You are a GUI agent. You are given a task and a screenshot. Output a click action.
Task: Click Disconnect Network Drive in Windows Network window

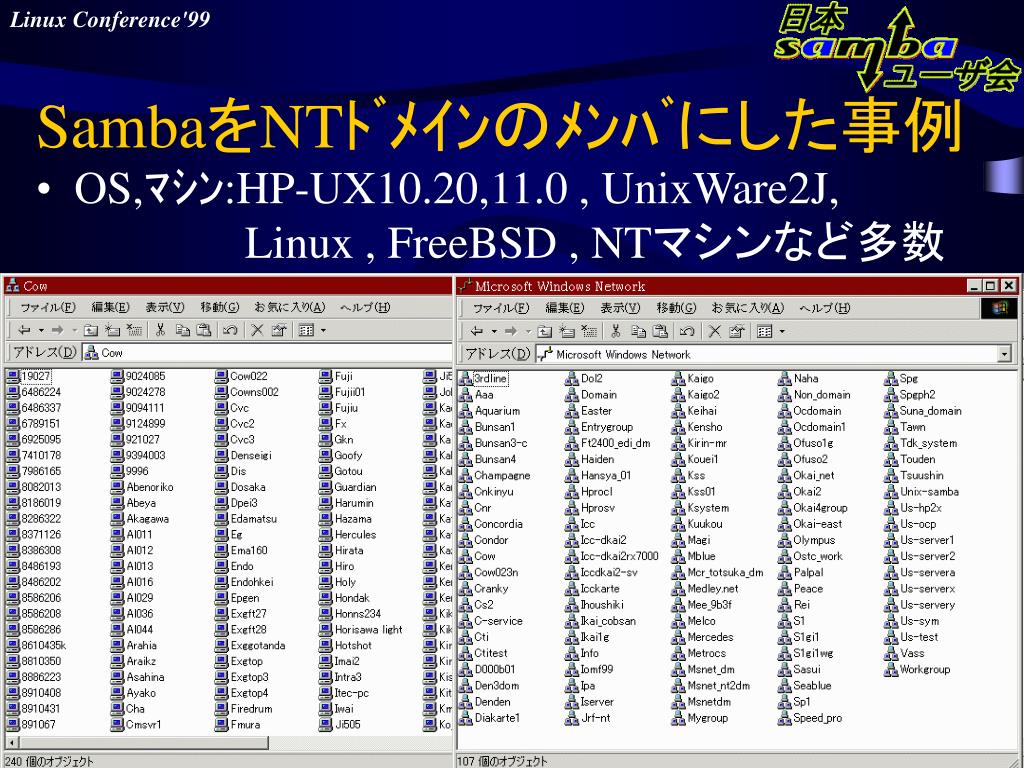(x=589, y=331)
